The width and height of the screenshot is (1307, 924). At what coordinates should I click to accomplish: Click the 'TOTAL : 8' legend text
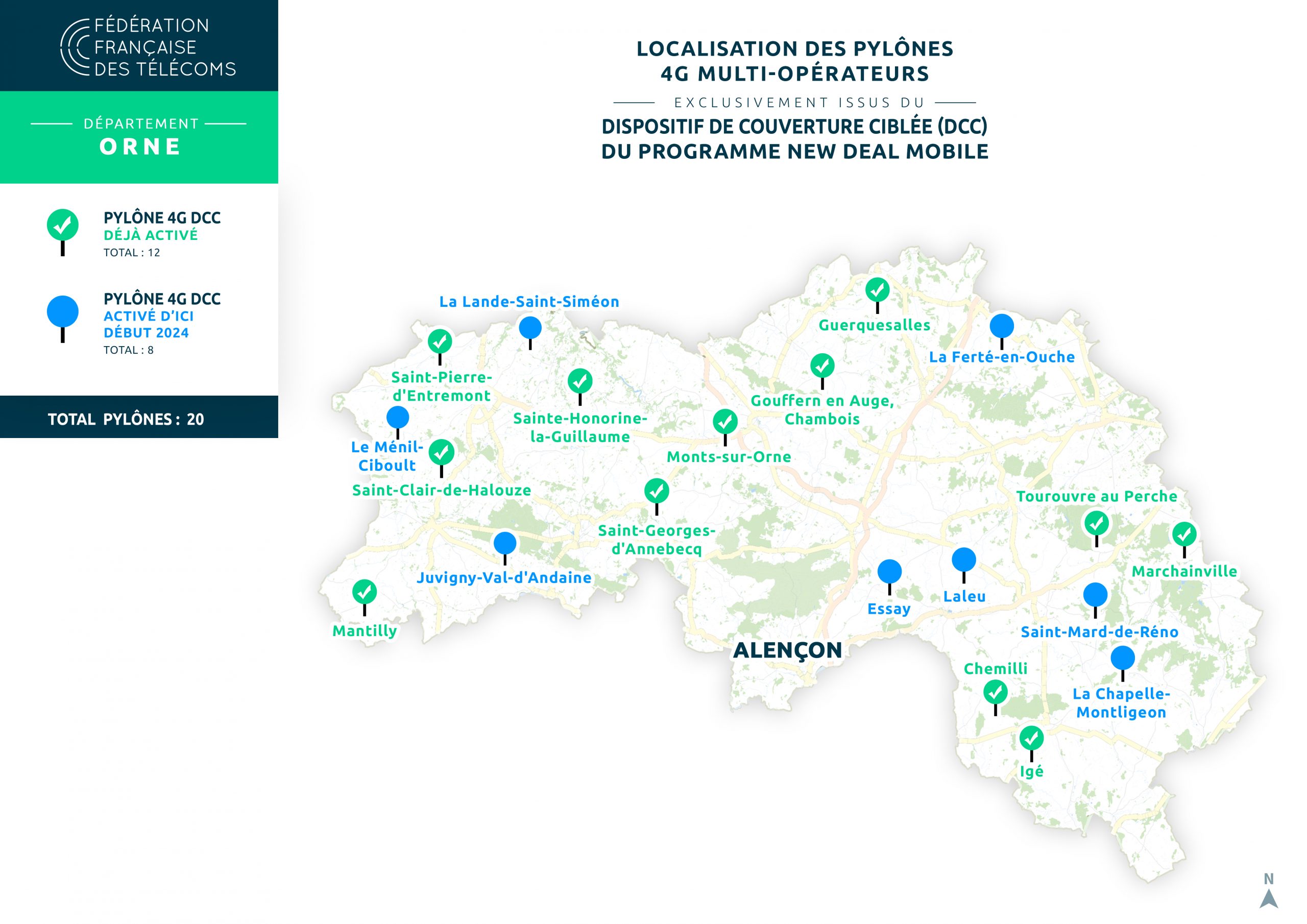click(x=128, y=350)
